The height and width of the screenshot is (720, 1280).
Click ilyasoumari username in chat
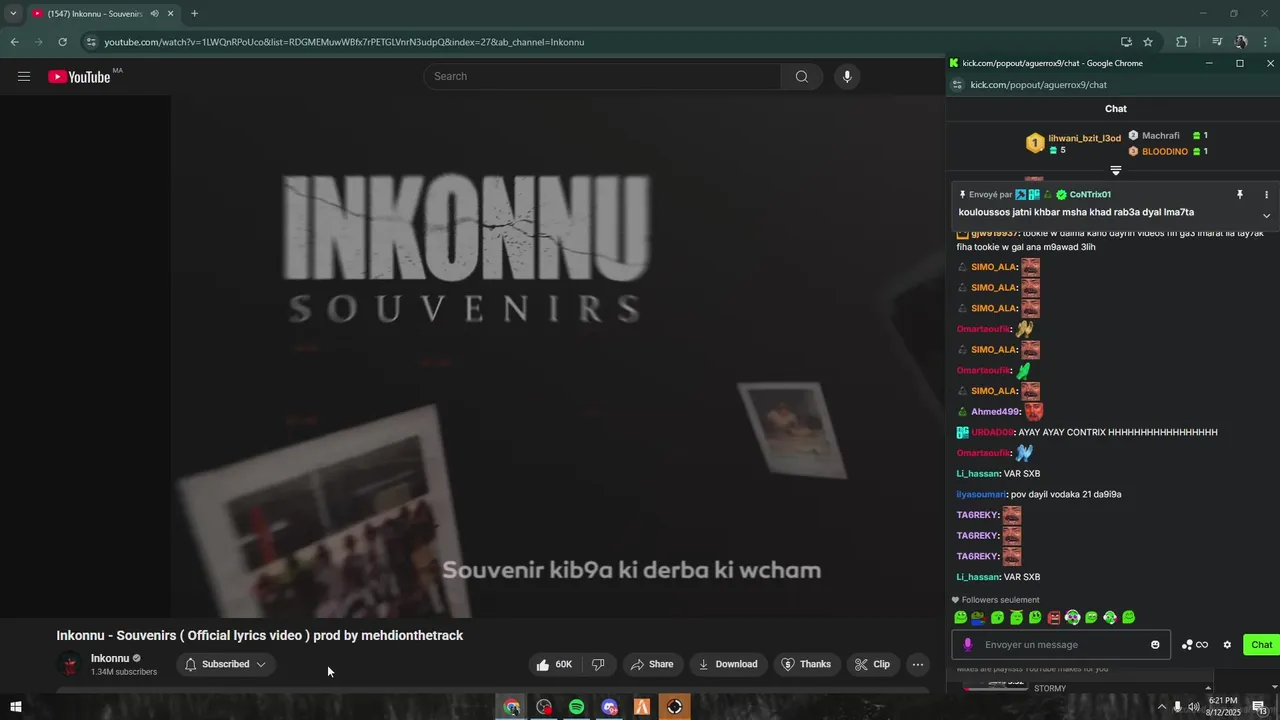[981, 494]
